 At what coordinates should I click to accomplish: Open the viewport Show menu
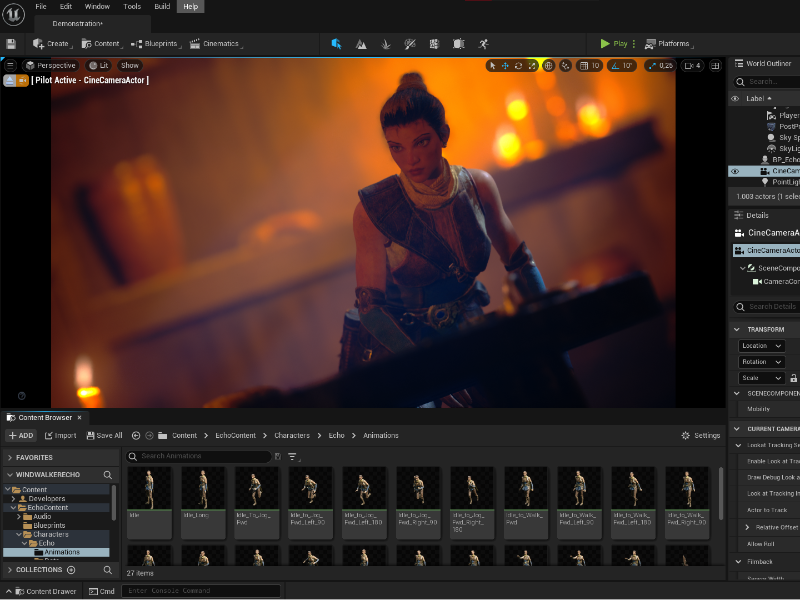(x=130, y=65)
